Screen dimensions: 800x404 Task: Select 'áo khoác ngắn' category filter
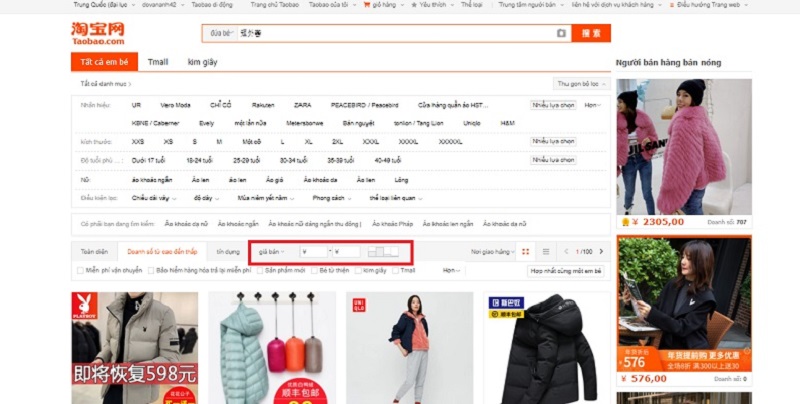tap(152, 180)
